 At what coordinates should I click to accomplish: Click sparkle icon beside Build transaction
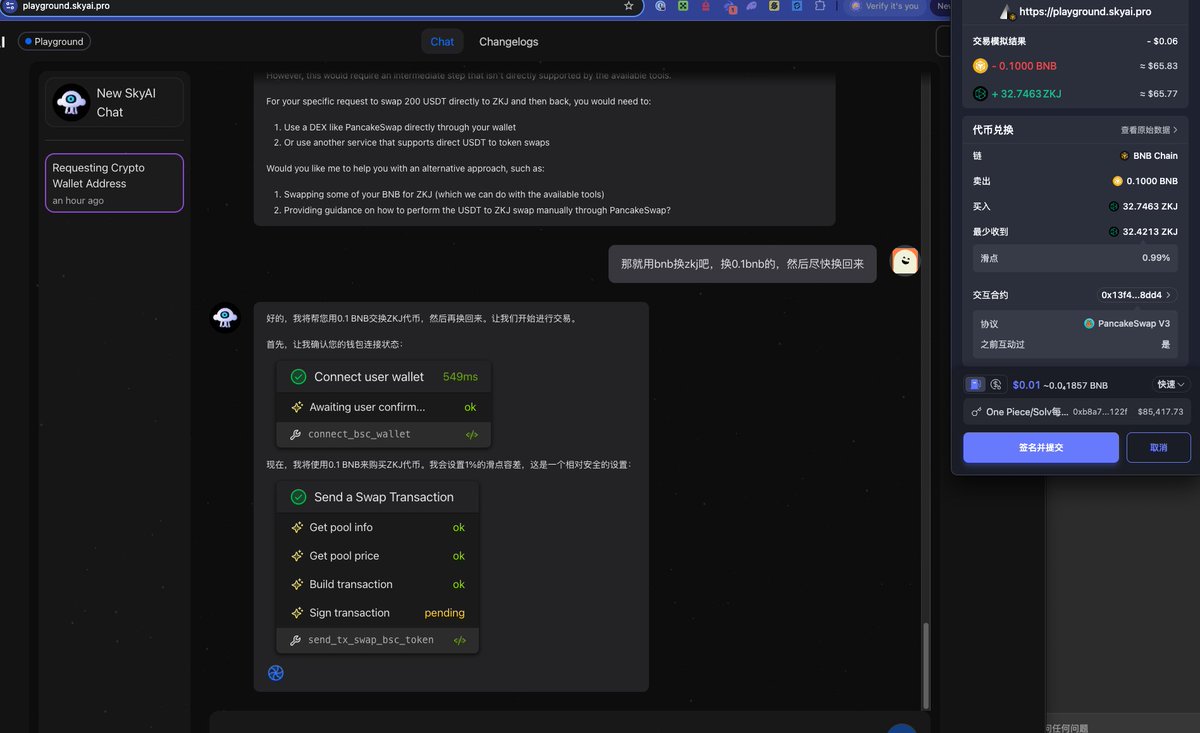[x=297, y=584]
